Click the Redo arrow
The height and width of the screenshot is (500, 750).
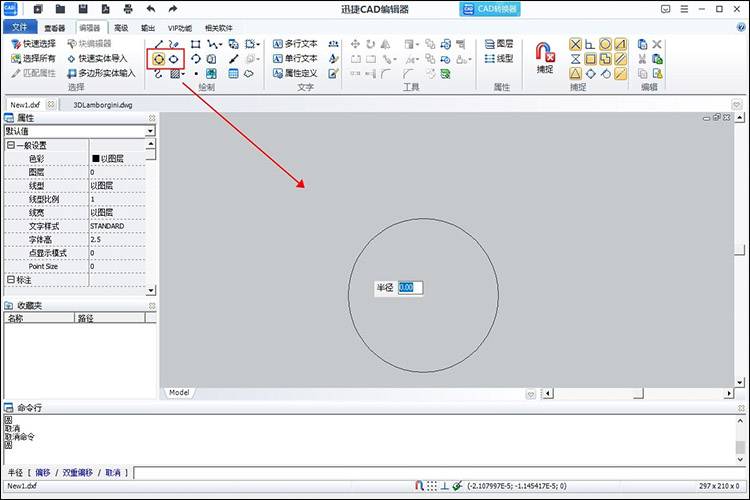click(x=173, y=9)
